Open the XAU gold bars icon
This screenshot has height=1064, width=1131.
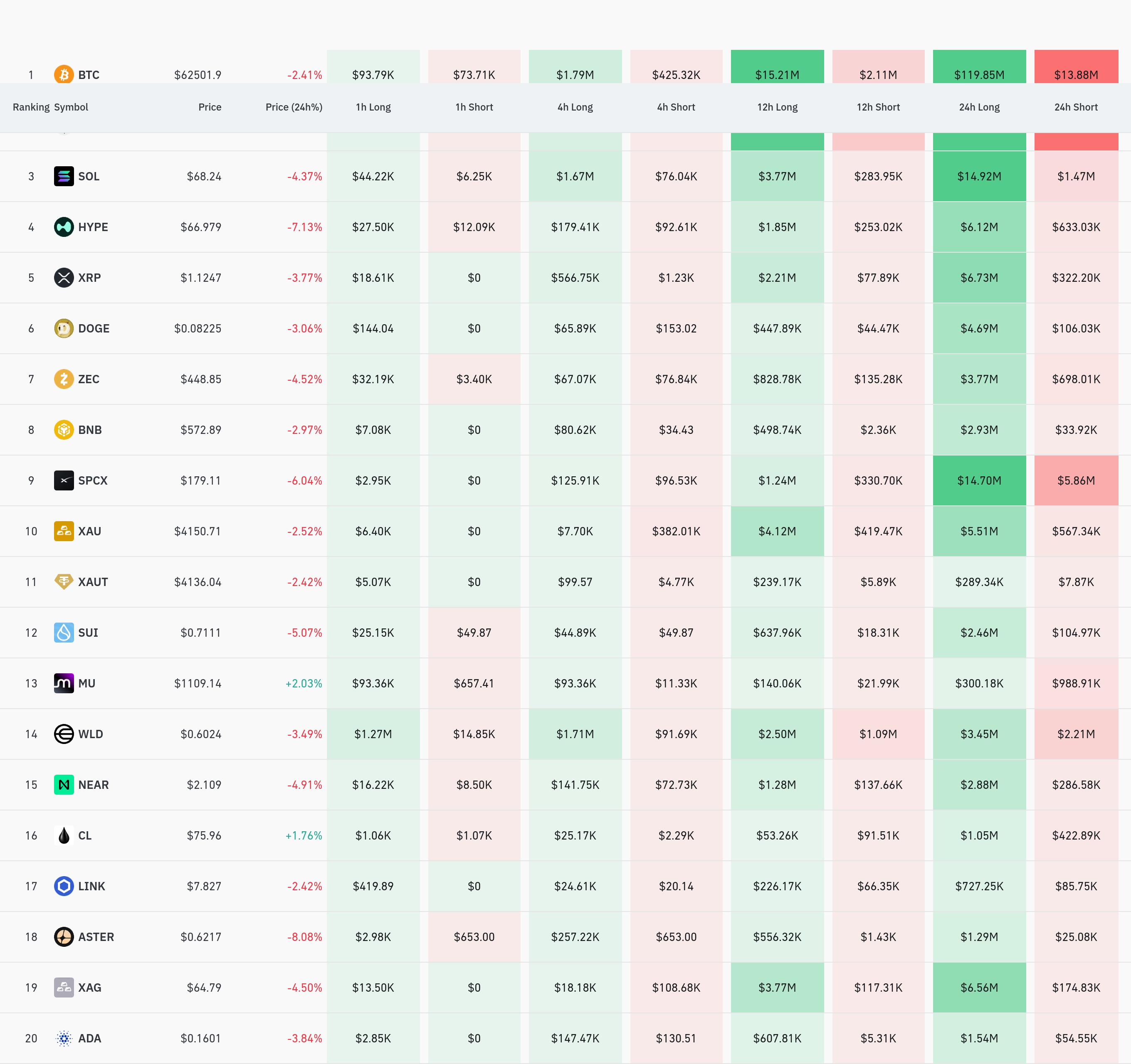pos(64,531)
